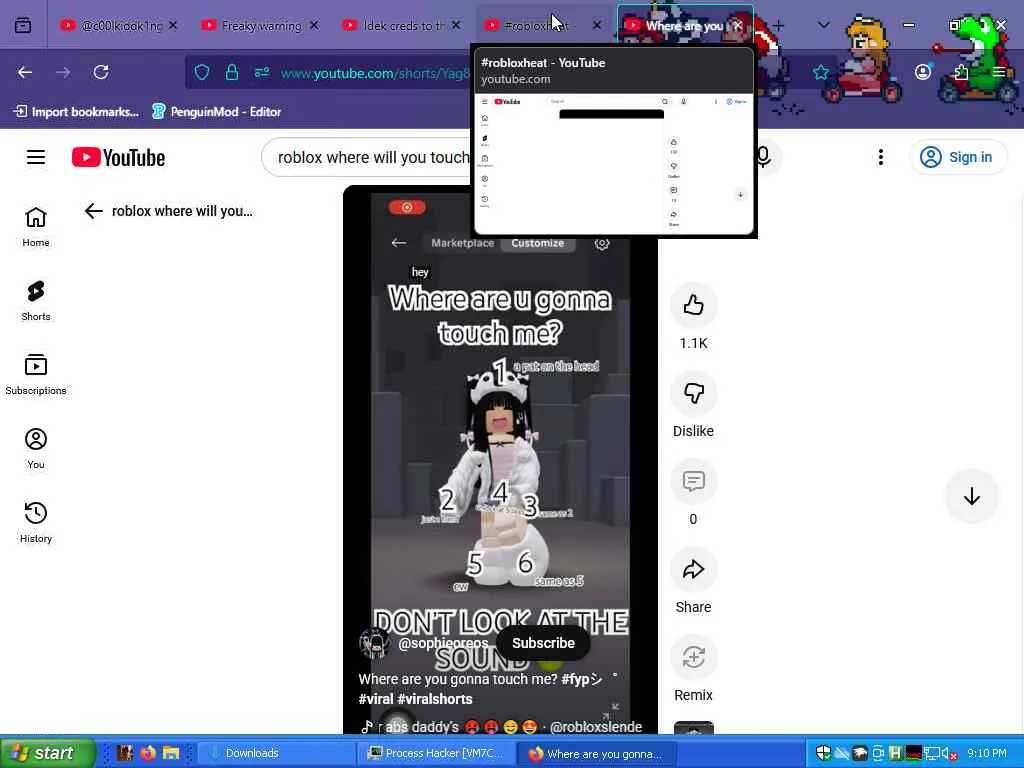Screen dimensions: 1024x768
Task: Open the extensions puzzle icon
Action: point(961,72)
